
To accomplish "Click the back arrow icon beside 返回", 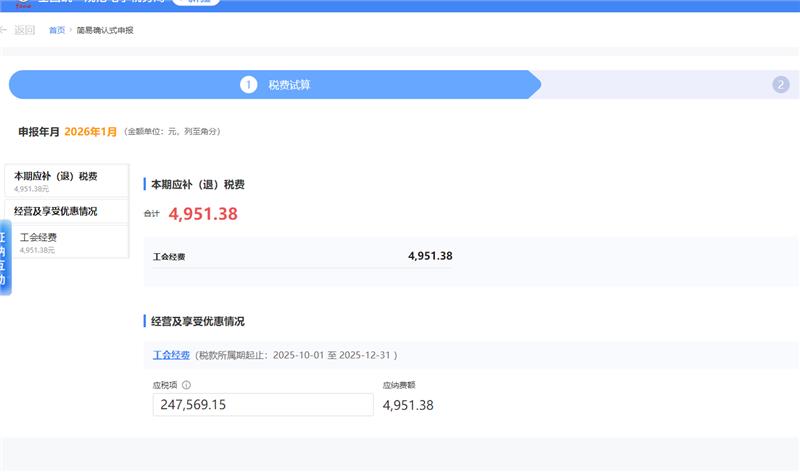I will click(5, 30).
